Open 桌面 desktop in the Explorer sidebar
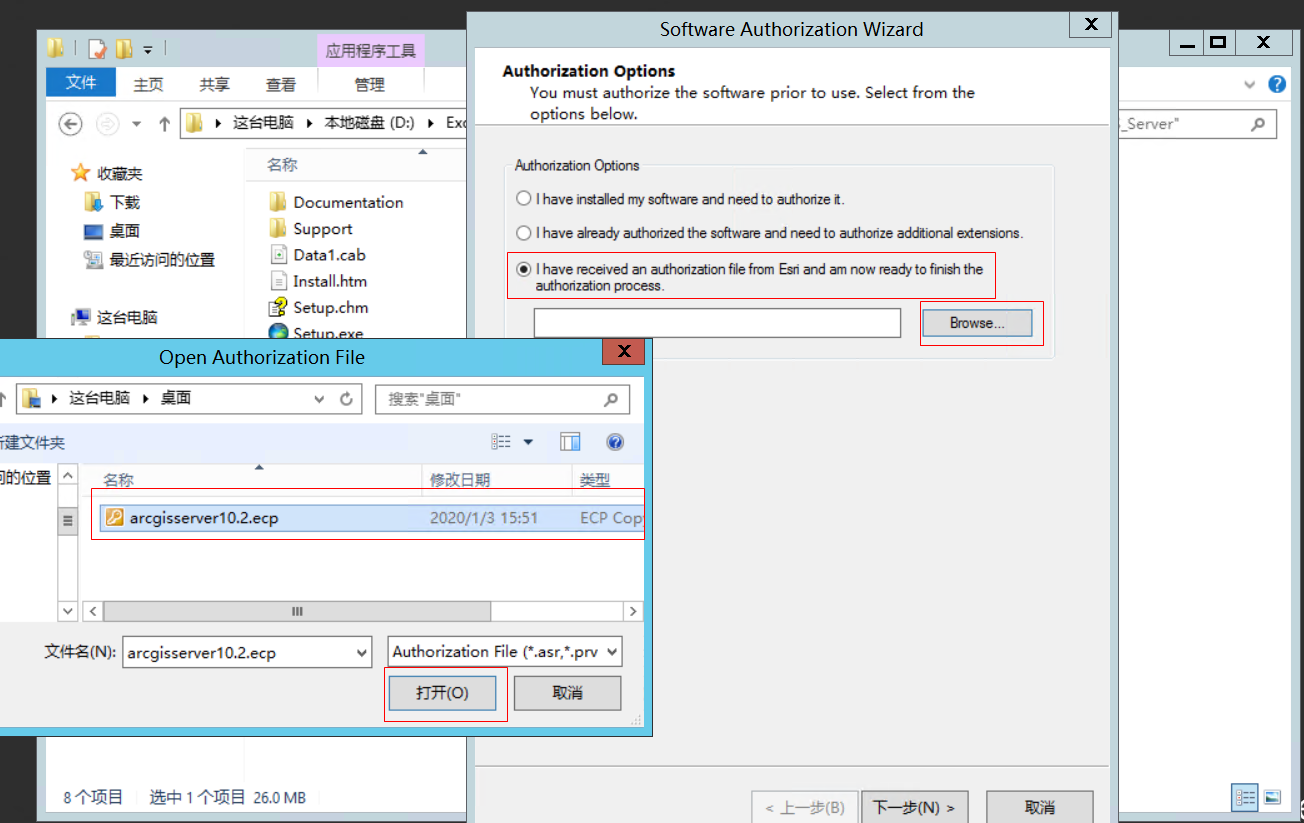The height and width of the screenshot is (823, 1304). (124, 231)
